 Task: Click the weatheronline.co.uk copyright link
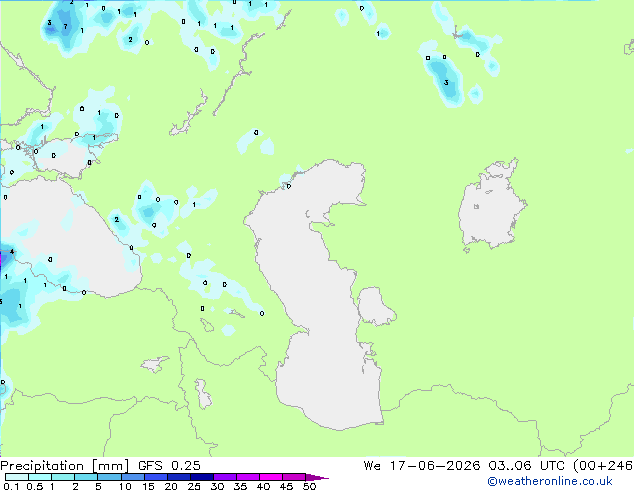(550, 481)
